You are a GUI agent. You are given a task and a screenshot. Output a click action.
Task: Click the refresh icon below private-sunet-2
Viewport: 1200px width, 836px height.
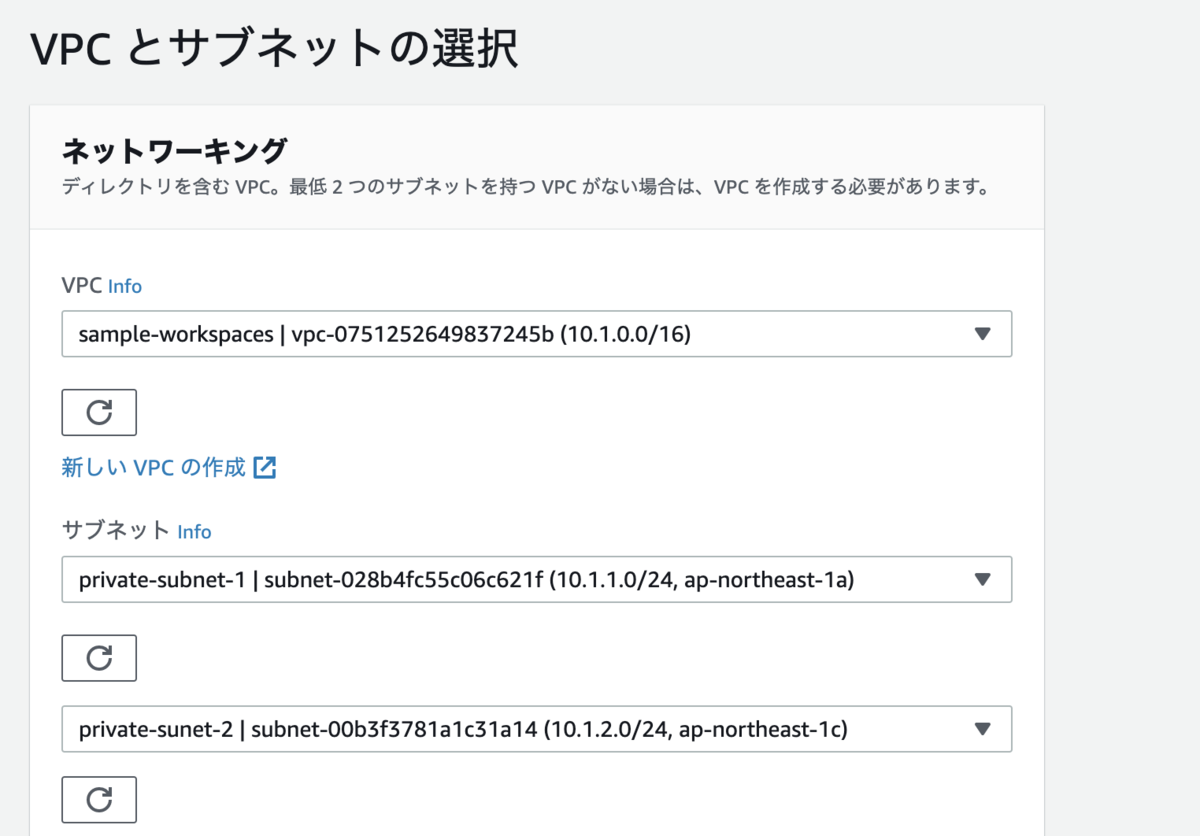[98, 799]
